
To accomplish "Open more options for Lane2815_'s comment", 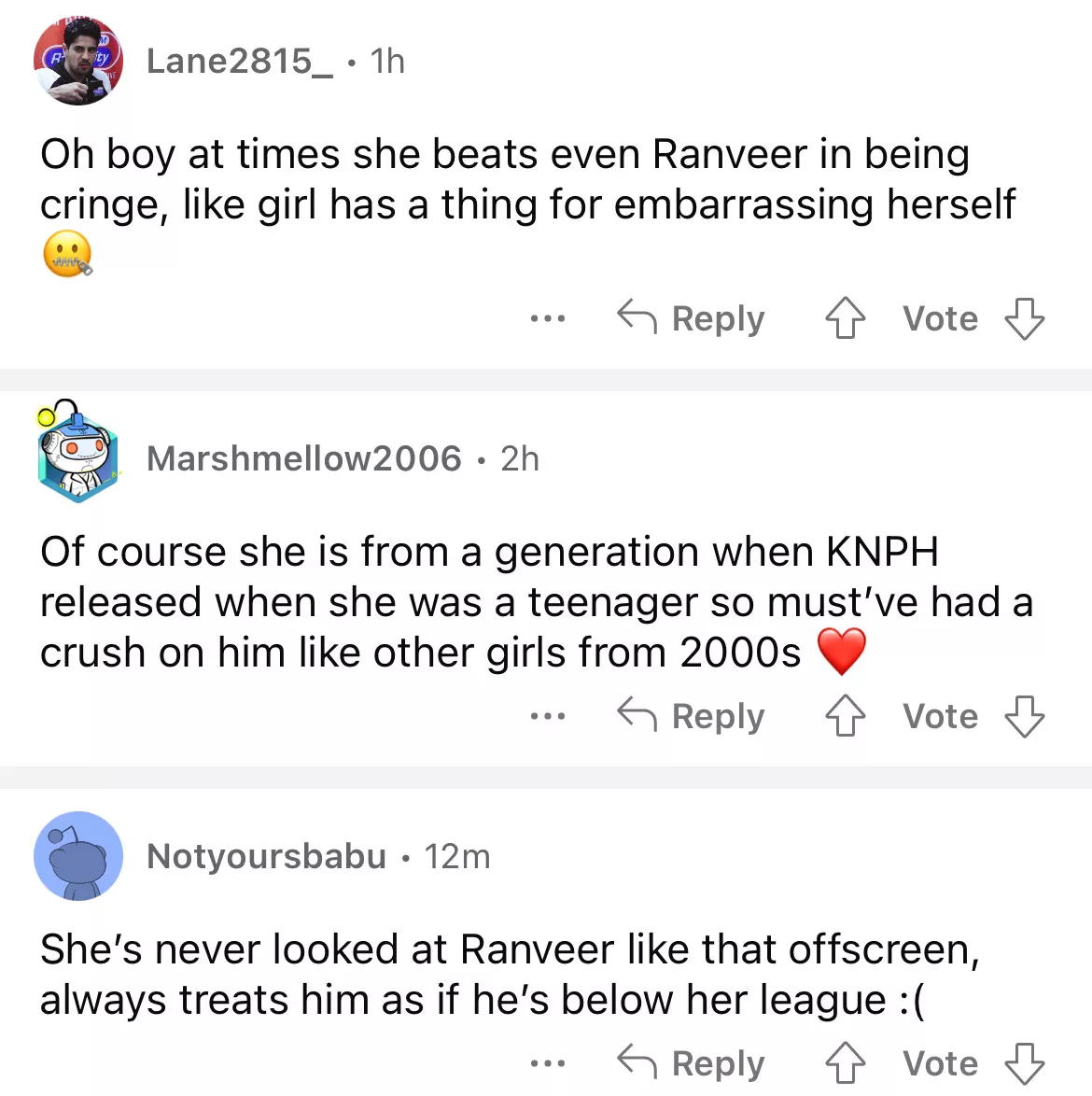I will coord(547,318).
